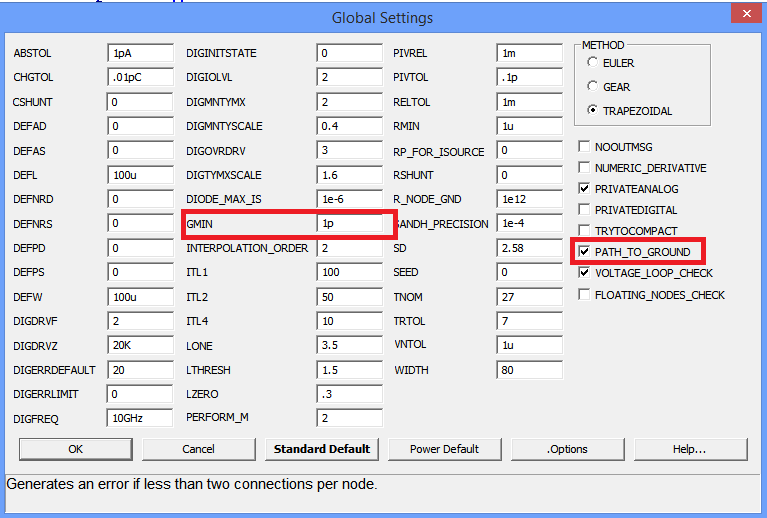Open Help for Global Settings
The width and height of the screenshot is (767, 518).
tap(690, 449)
